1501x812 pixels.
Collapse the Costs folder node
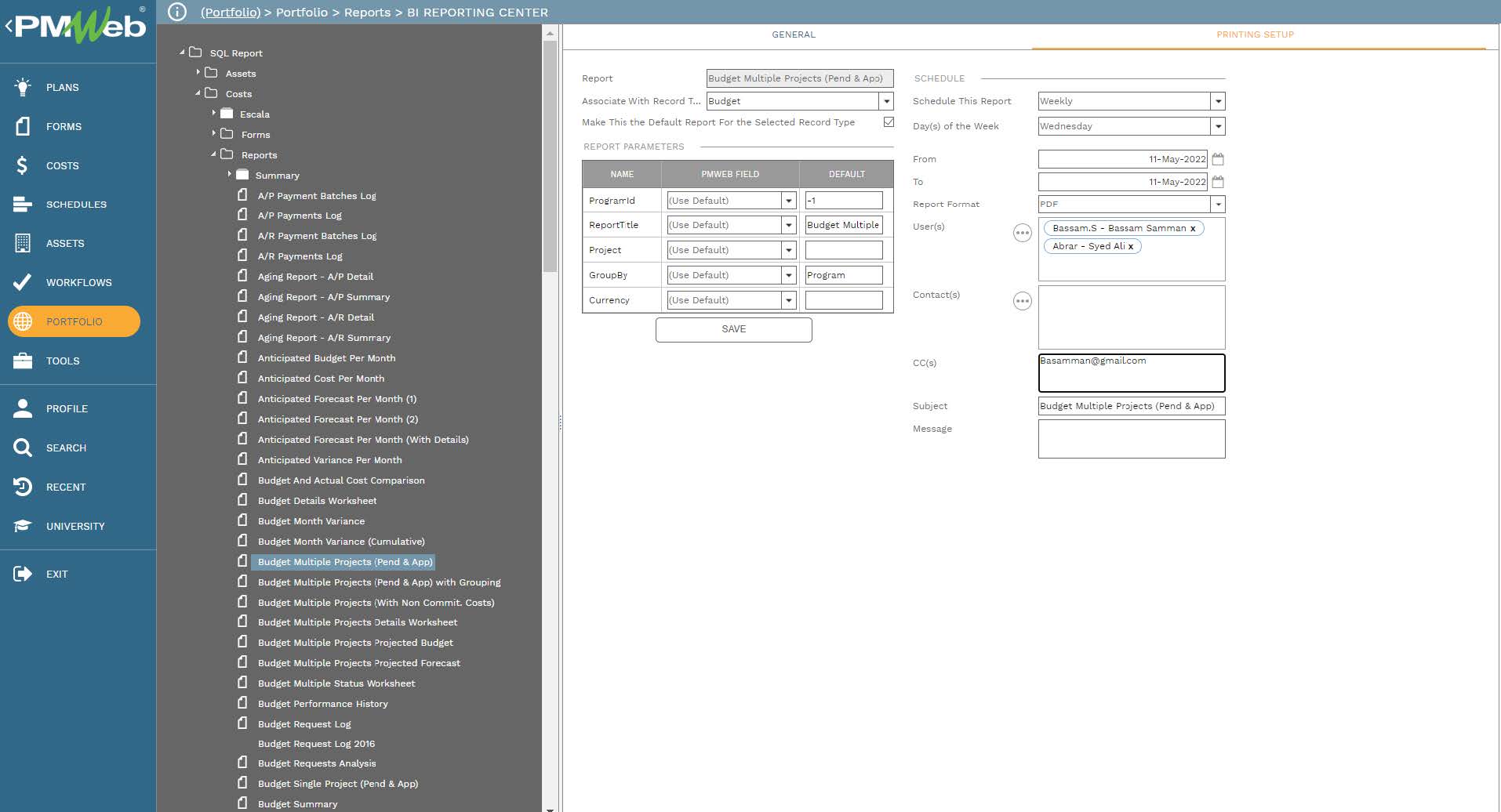(x=198, y=92)
